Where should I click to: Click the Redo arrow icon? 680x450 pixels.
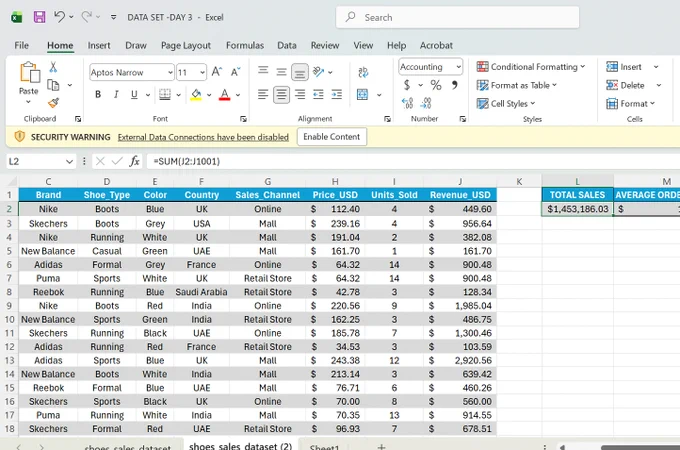coord(87,17)
